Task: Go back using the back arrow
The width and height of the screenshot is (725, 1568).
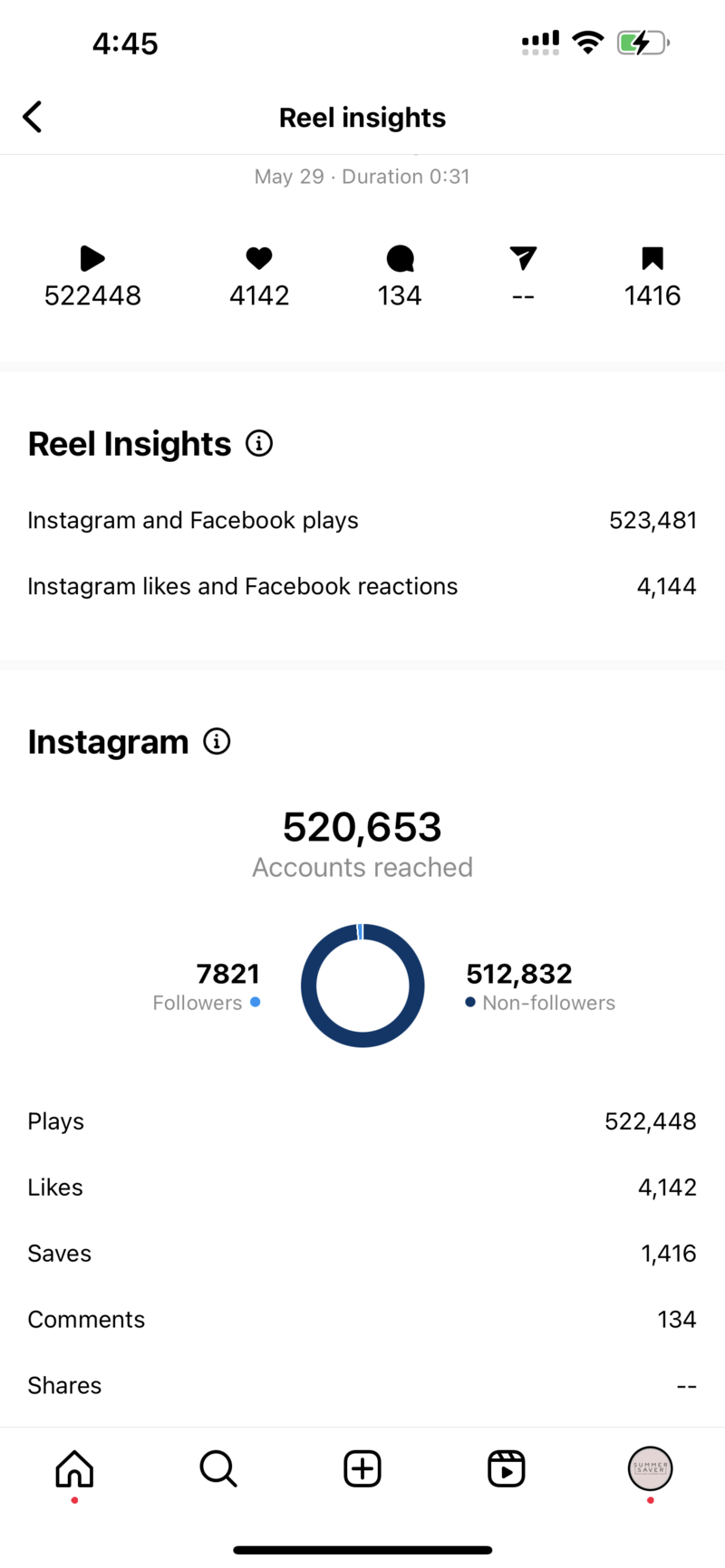Action: 33,117
